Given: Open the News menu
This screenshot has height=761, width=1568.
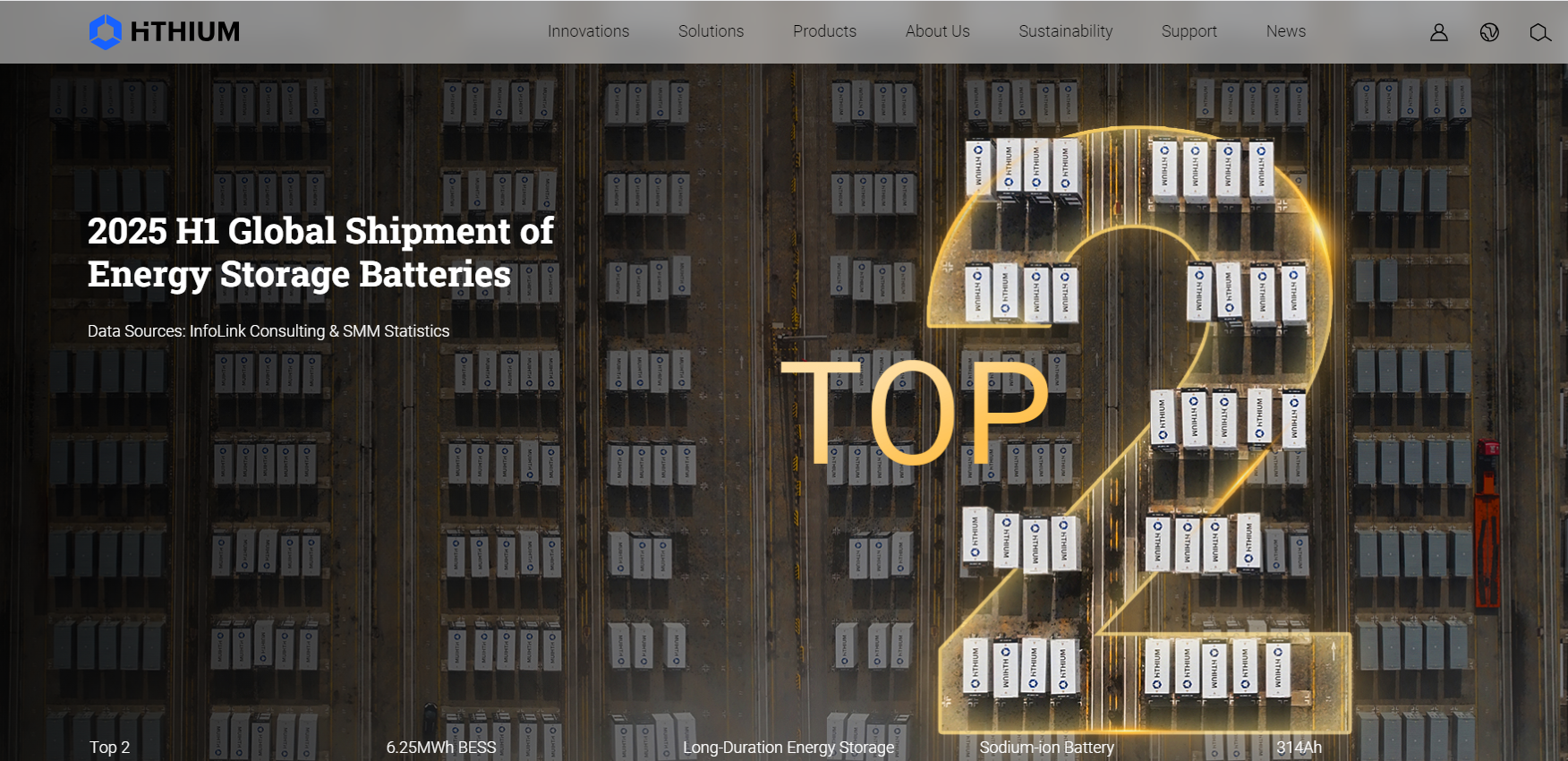Looking at the screenshot, I should 1285,31.
